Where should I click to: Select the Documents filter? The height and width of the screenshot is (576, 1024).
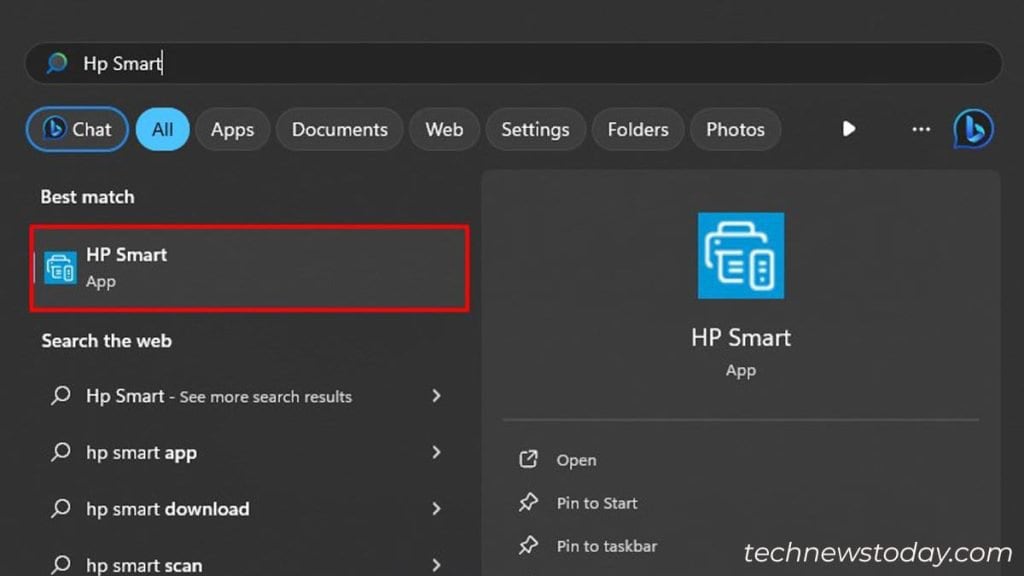[339, 129]
